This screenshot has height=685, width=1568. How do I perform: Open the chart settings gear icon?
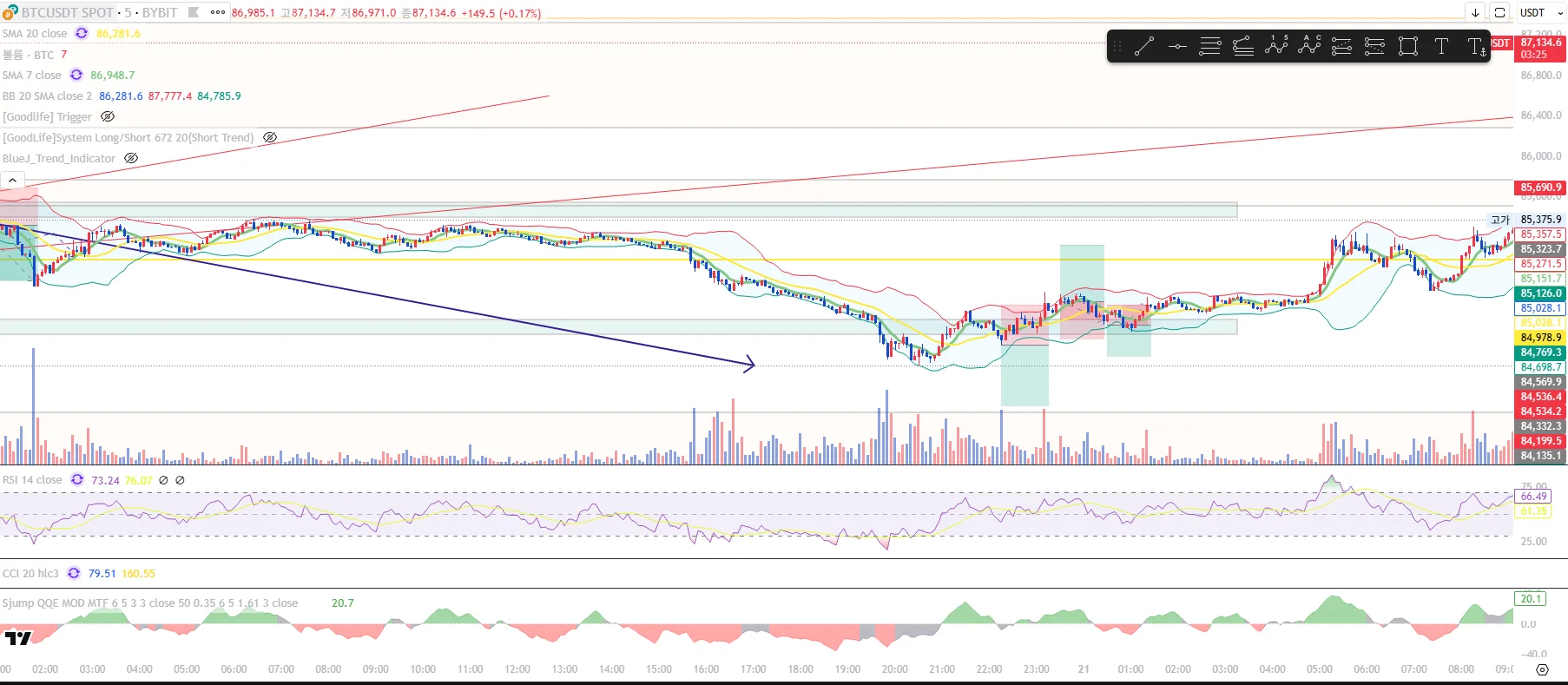(1542, 669)
